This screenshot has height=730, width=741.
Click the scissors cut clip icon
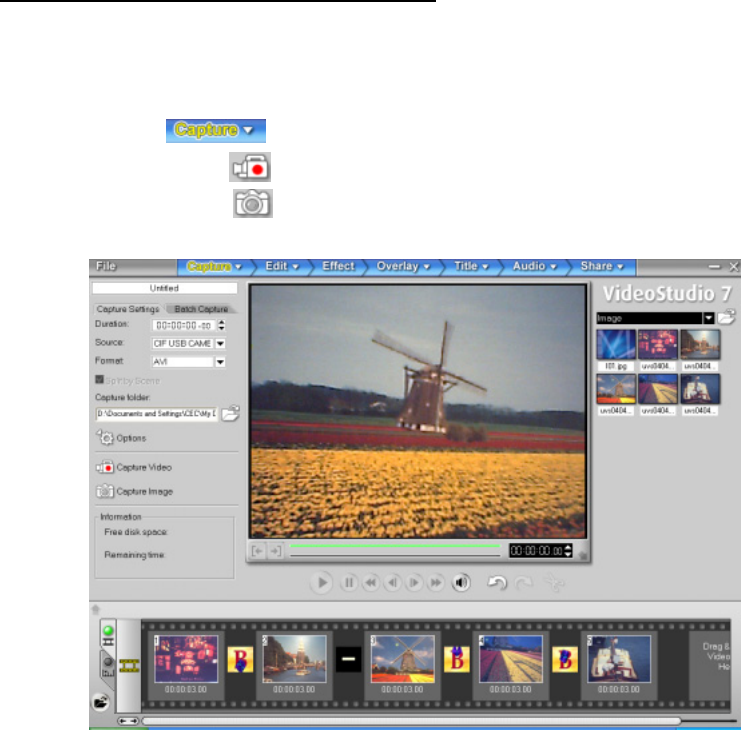click(554, 583)
